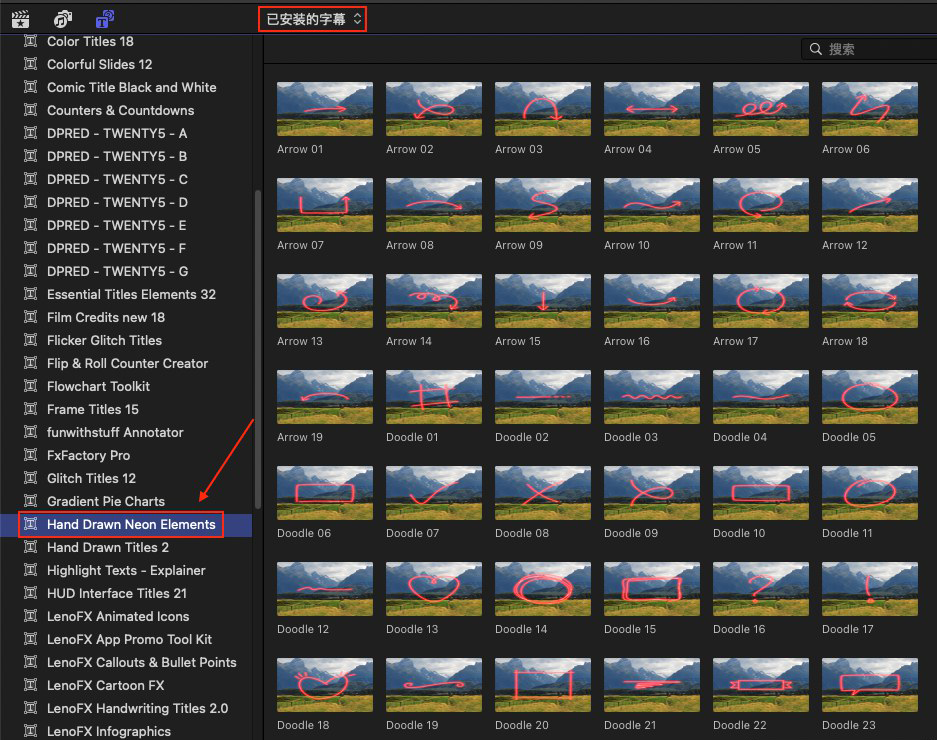Click the icon beside Flicker Glitch Titles
The height and width of the screenshot is (740, 937).
[30, 340]
